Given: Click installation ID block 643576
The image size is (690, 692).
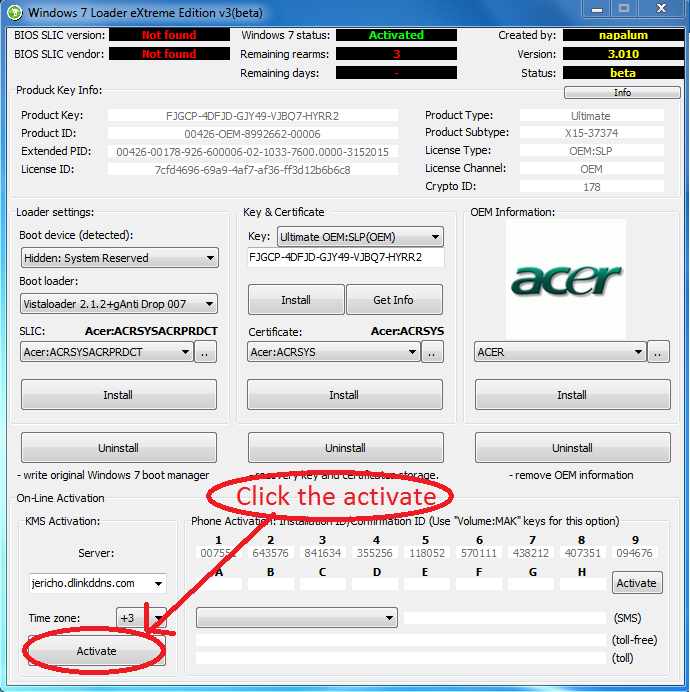Looking at the screenshot, I should coord(271,553).
